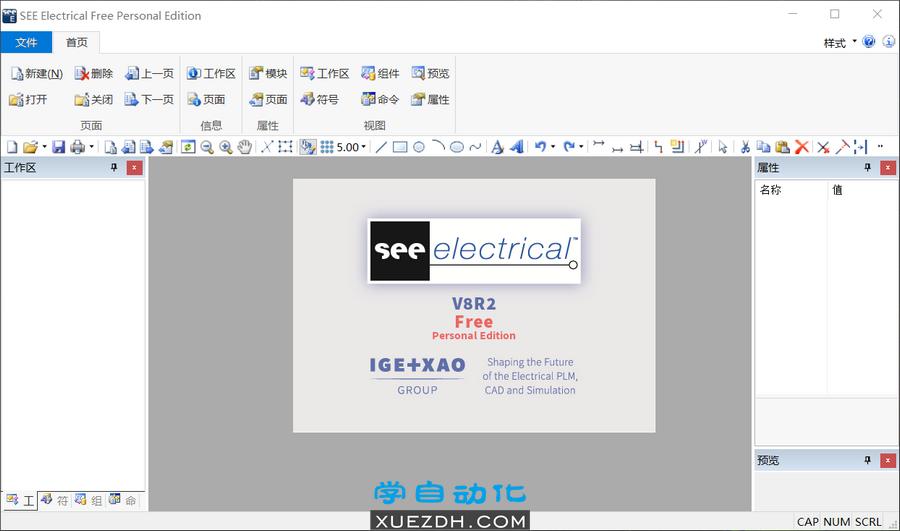900x531 pixels.
Task: Click the paste clipboard icon
Action: click(782, 147)
